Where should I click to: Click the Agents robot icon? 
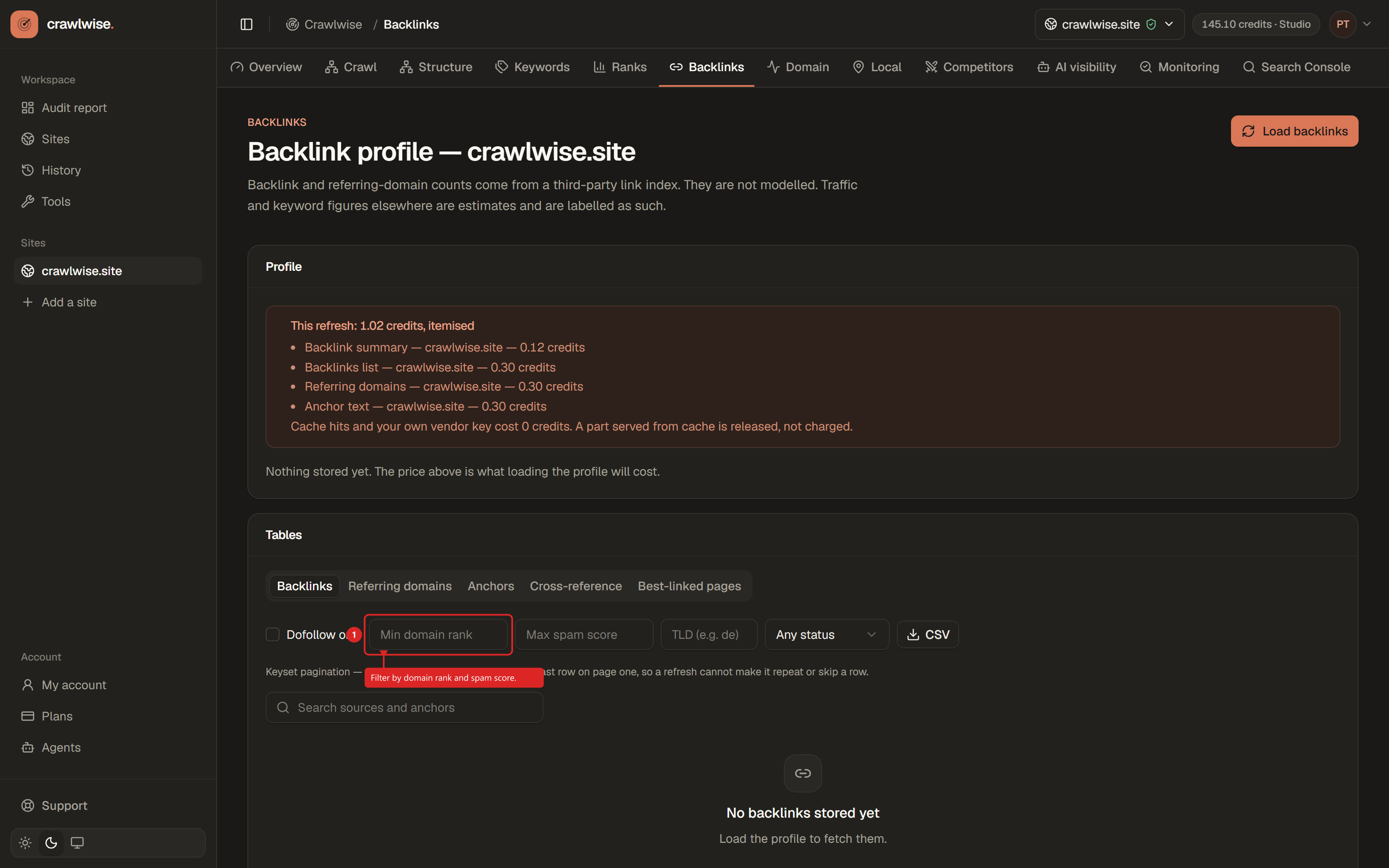tap(27, 747)
